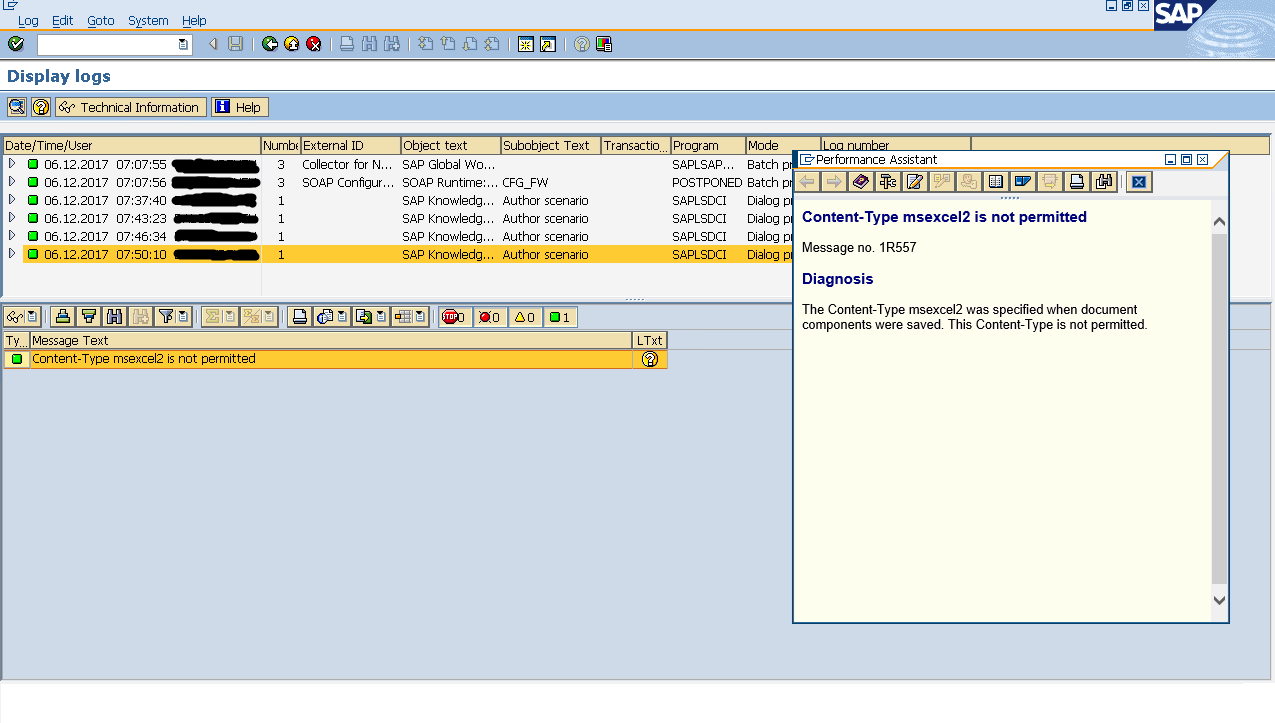Click the Technical Information button
The height and width of the screenshot is (723, 1275).
pos(131,107)
